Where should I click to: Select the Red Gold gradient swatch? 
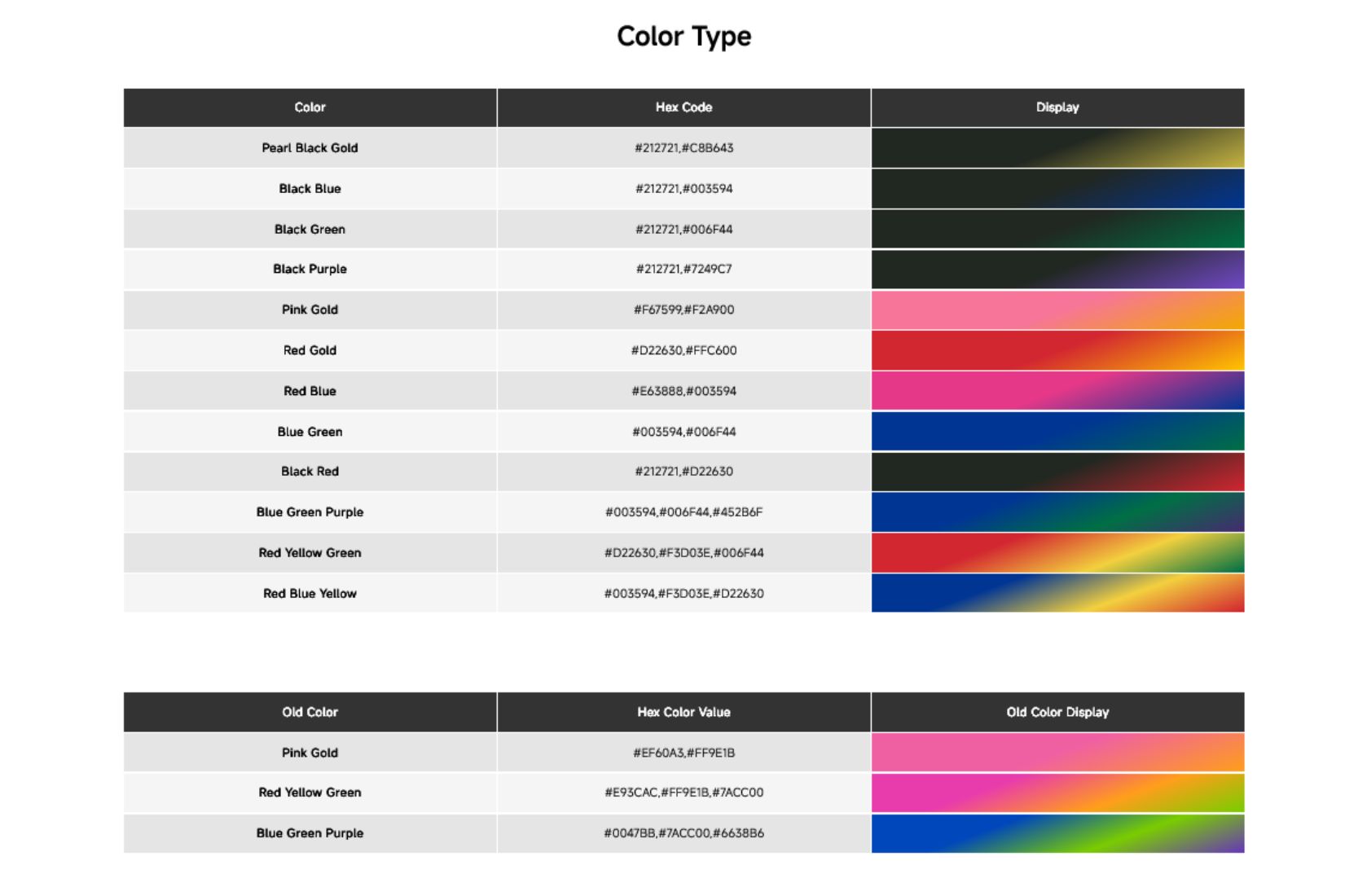(x=1057, y=350)
